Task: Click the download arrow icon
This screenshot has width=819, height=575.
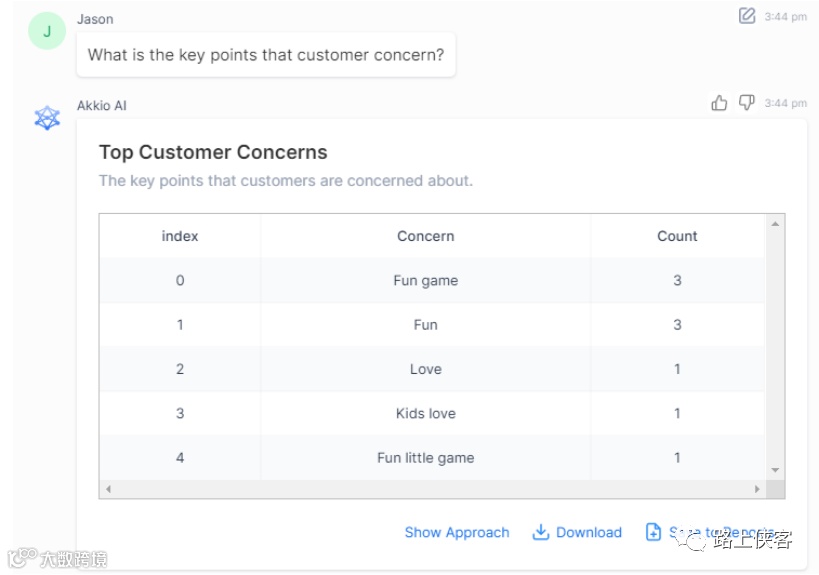Action: click(541, 532)
